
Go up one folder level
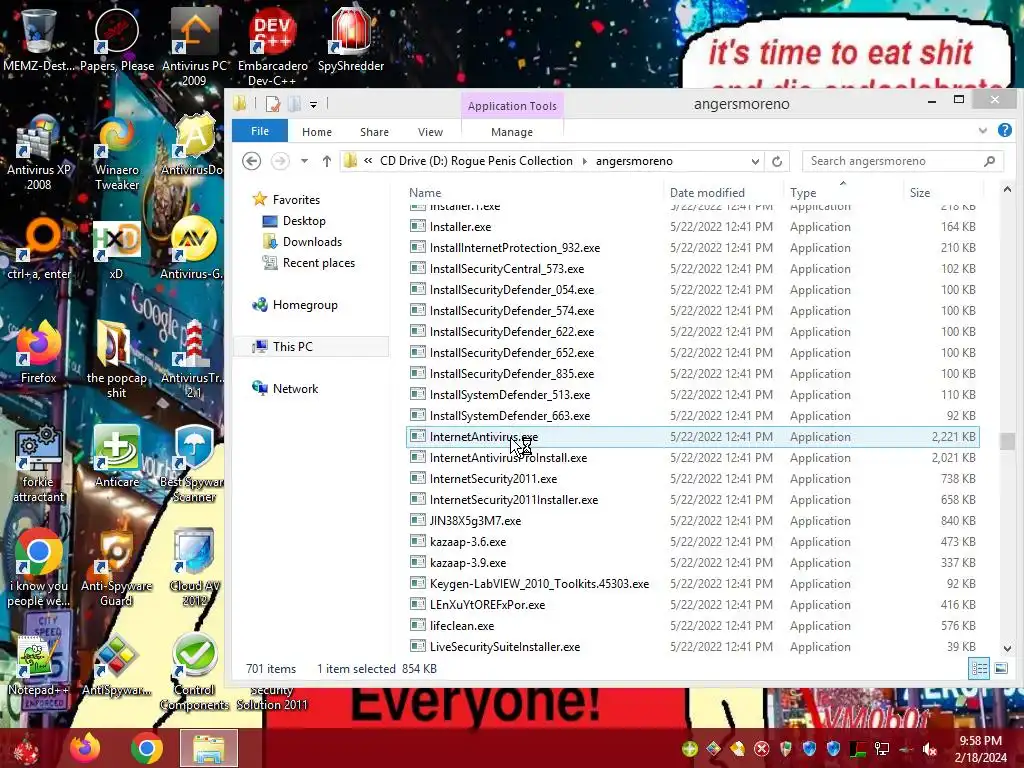pos(327,161)
